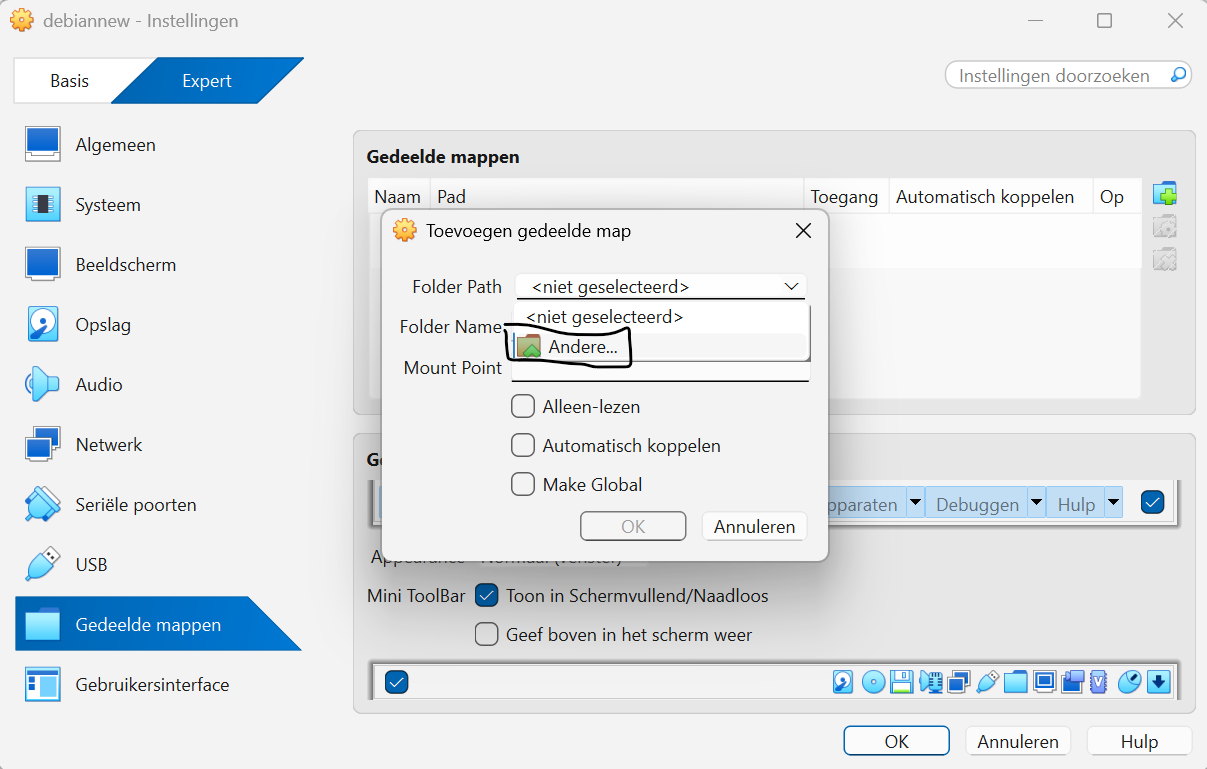Choose the Andere... dropdown option

pos(660,347)
